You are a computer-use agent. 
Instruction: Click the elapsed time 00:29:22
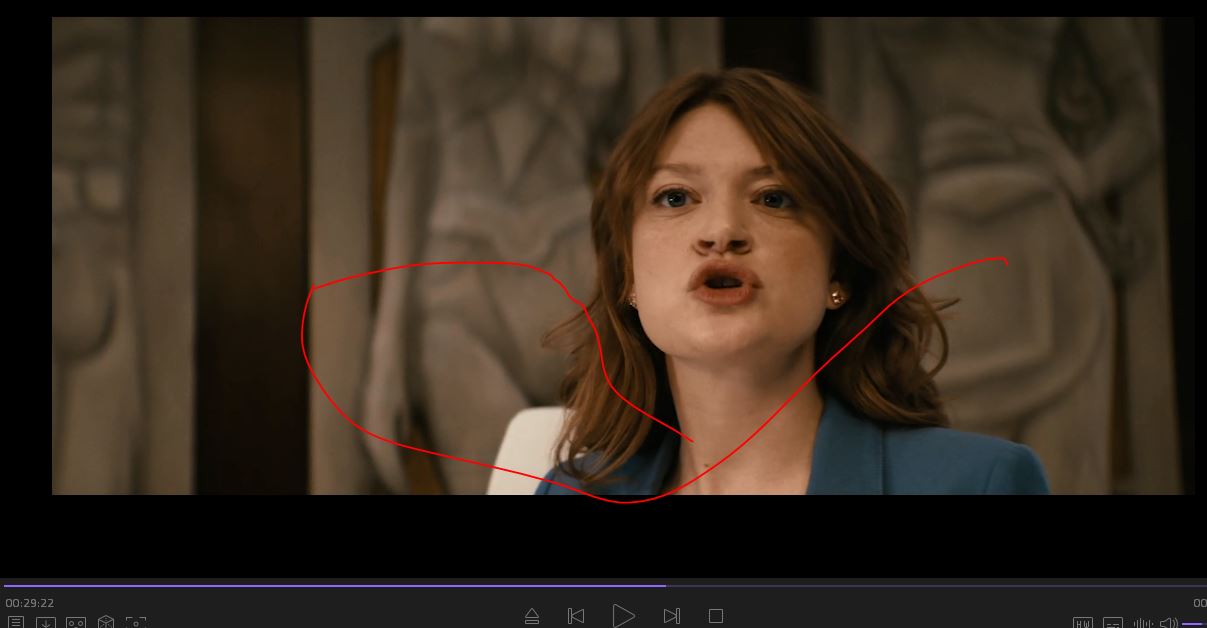[30, 603]
